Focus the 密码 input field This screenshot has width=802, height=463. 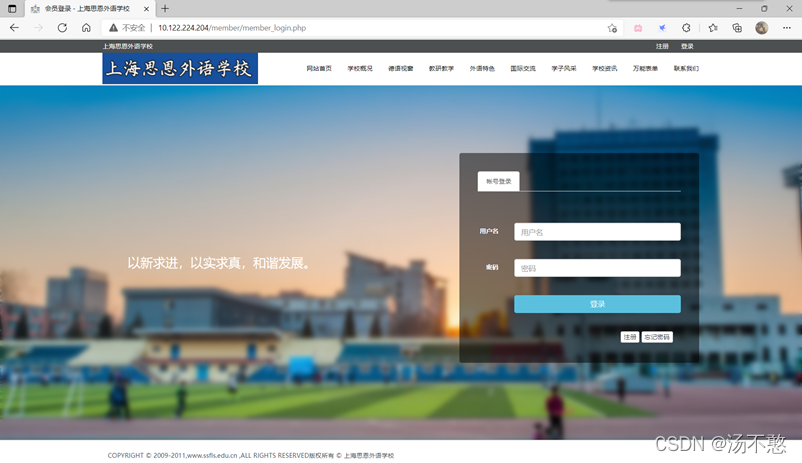pos(597,268)
